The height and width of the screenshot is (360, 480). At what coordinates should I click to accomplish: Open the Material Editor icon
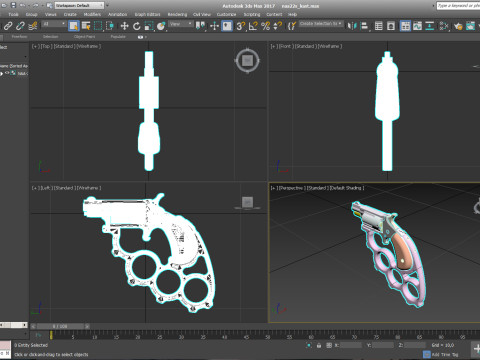click(444, 26)
